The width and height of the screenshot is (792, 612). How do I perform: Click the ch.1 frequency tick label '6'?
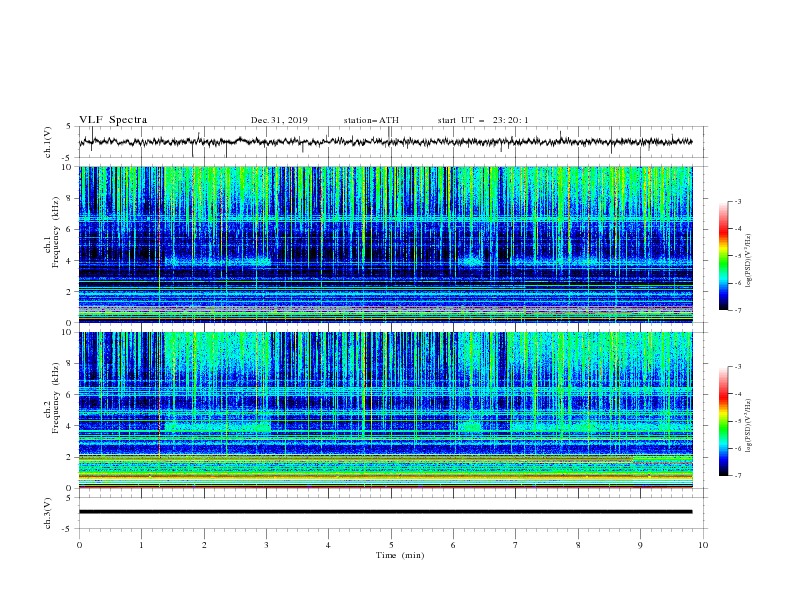tap(69, 229)
